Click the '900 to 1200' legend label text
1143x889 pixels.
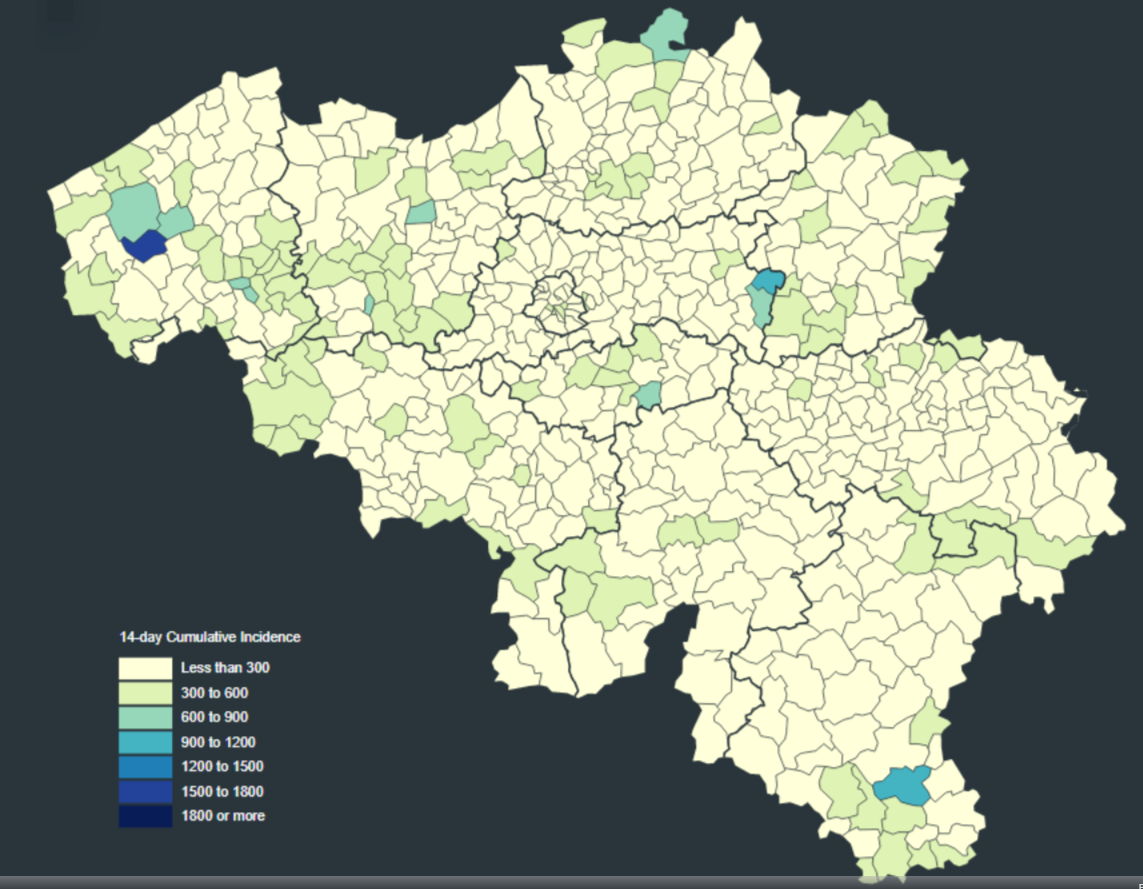point(218,742)
